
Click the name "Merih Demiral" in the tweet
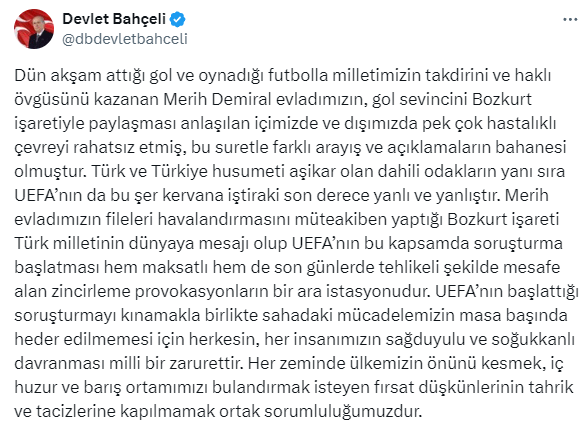[217, 100]
